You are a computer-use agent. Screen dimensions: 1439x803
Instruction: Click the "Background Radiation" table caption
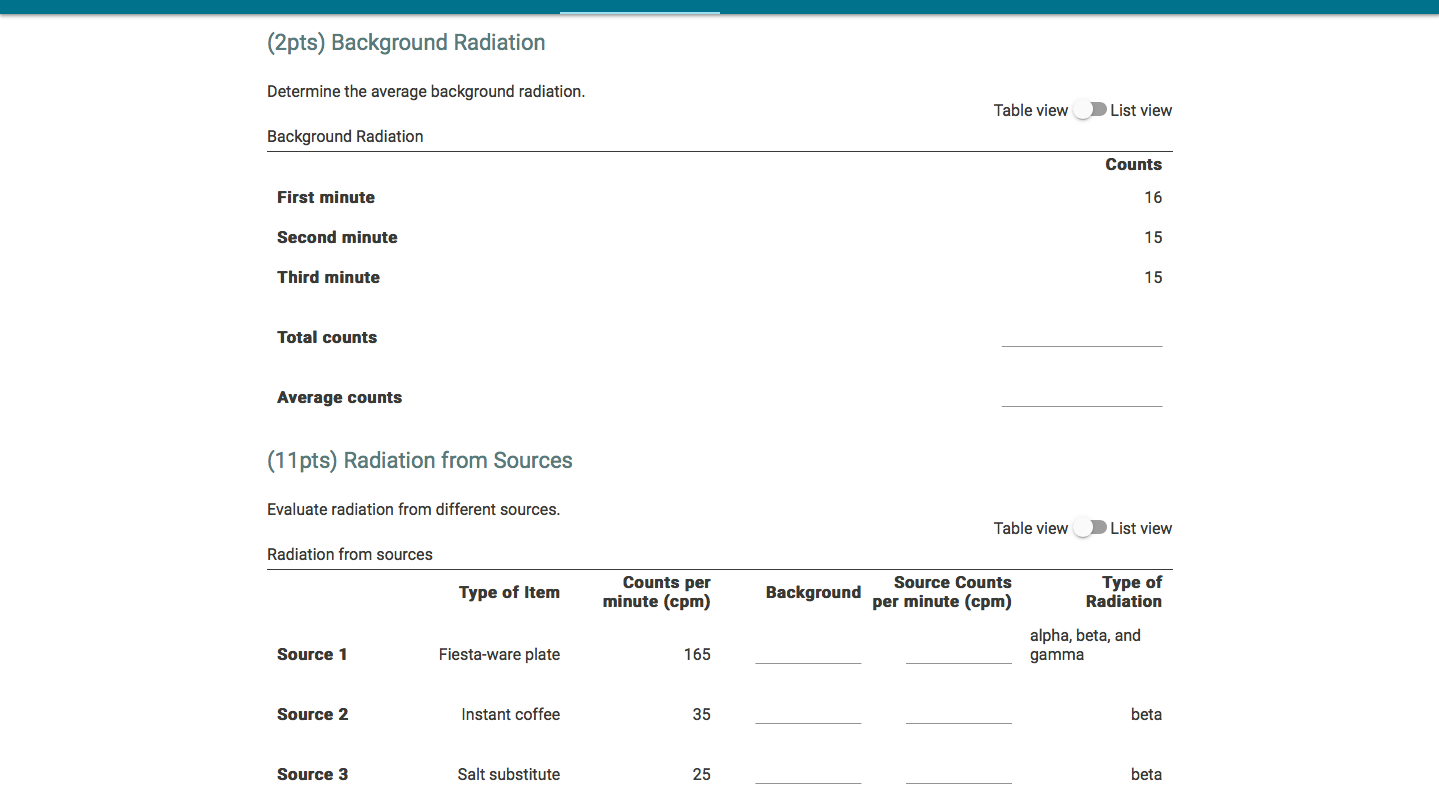[345, 136]
